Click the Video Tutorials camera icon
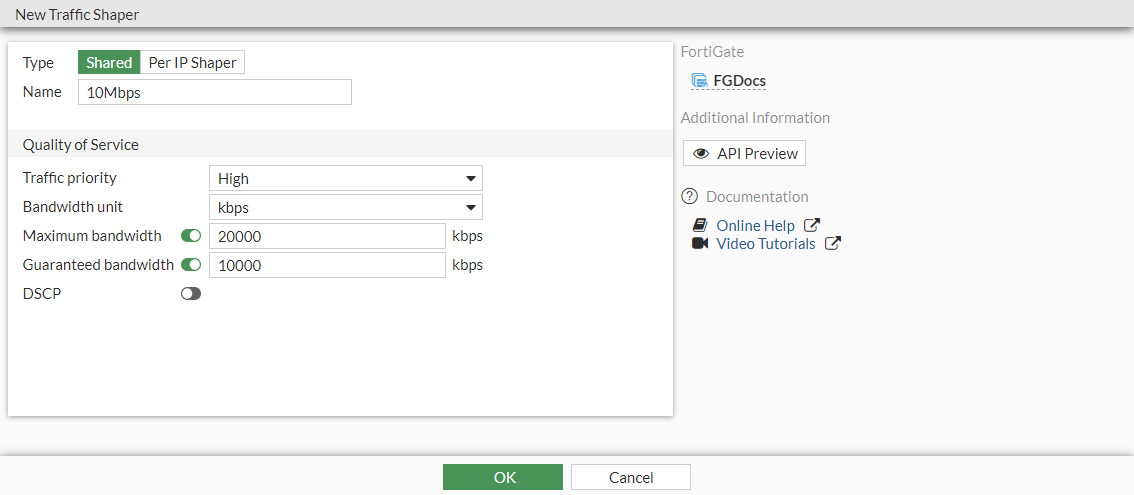The height and width of the screenshot is (495, 1134). click(700, 244)
